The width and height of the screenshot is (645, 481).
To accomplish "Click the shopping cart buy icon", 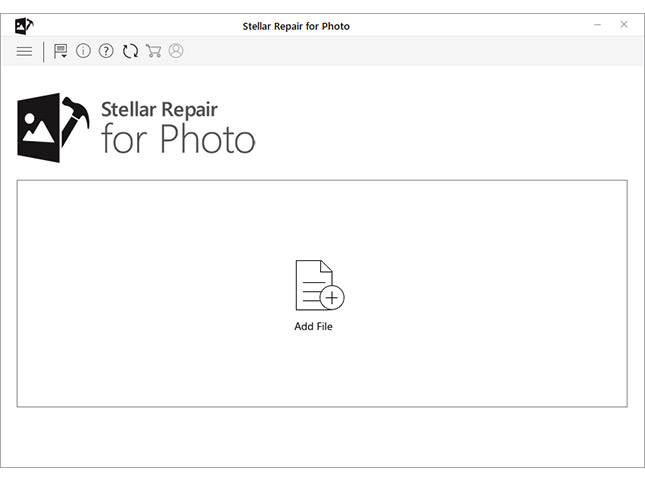I will tap(153, 51).
